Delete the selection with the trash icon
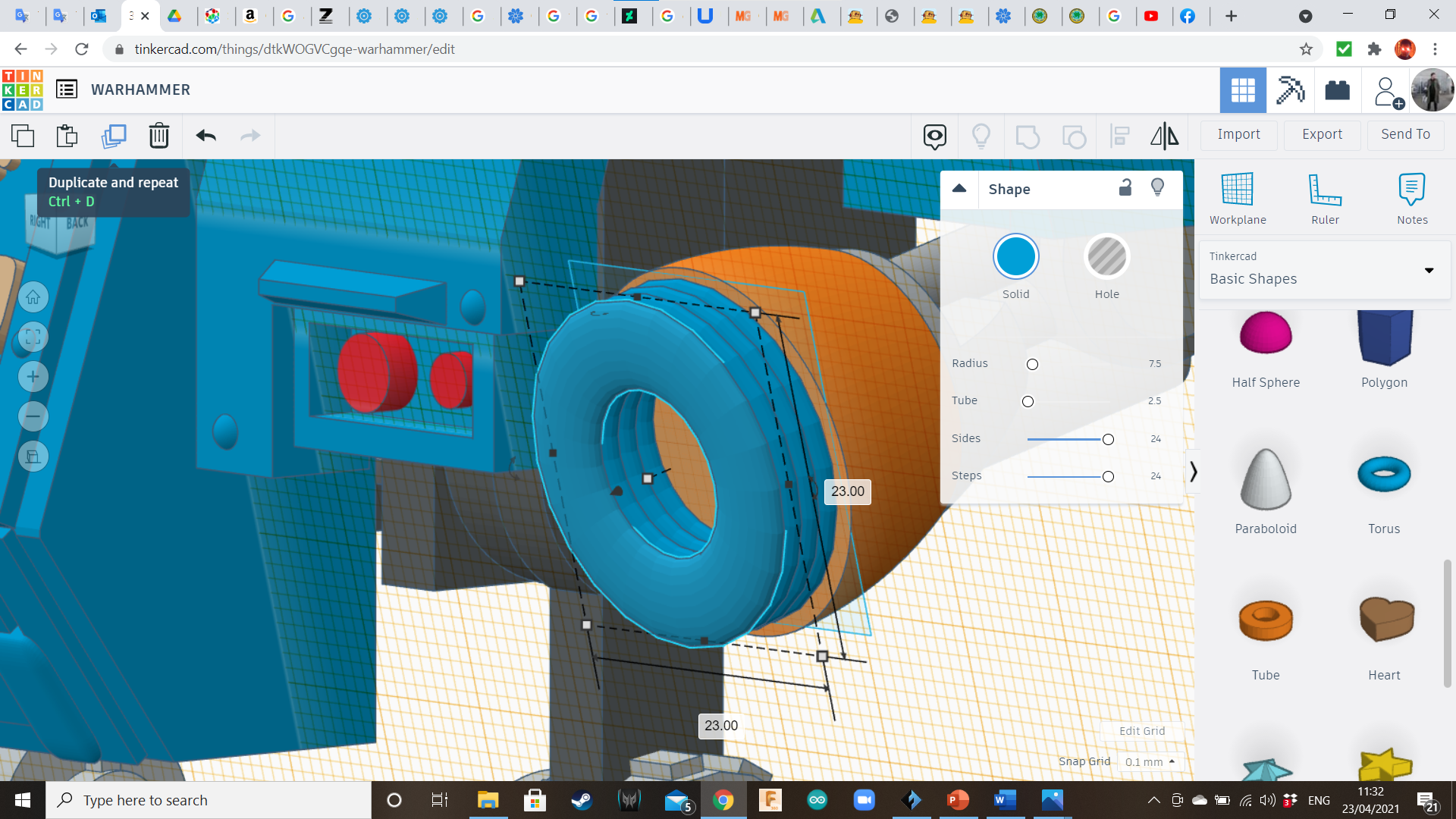Image resolution: width=1456 pixels, height=819 pixels. [x=158, y=136]
